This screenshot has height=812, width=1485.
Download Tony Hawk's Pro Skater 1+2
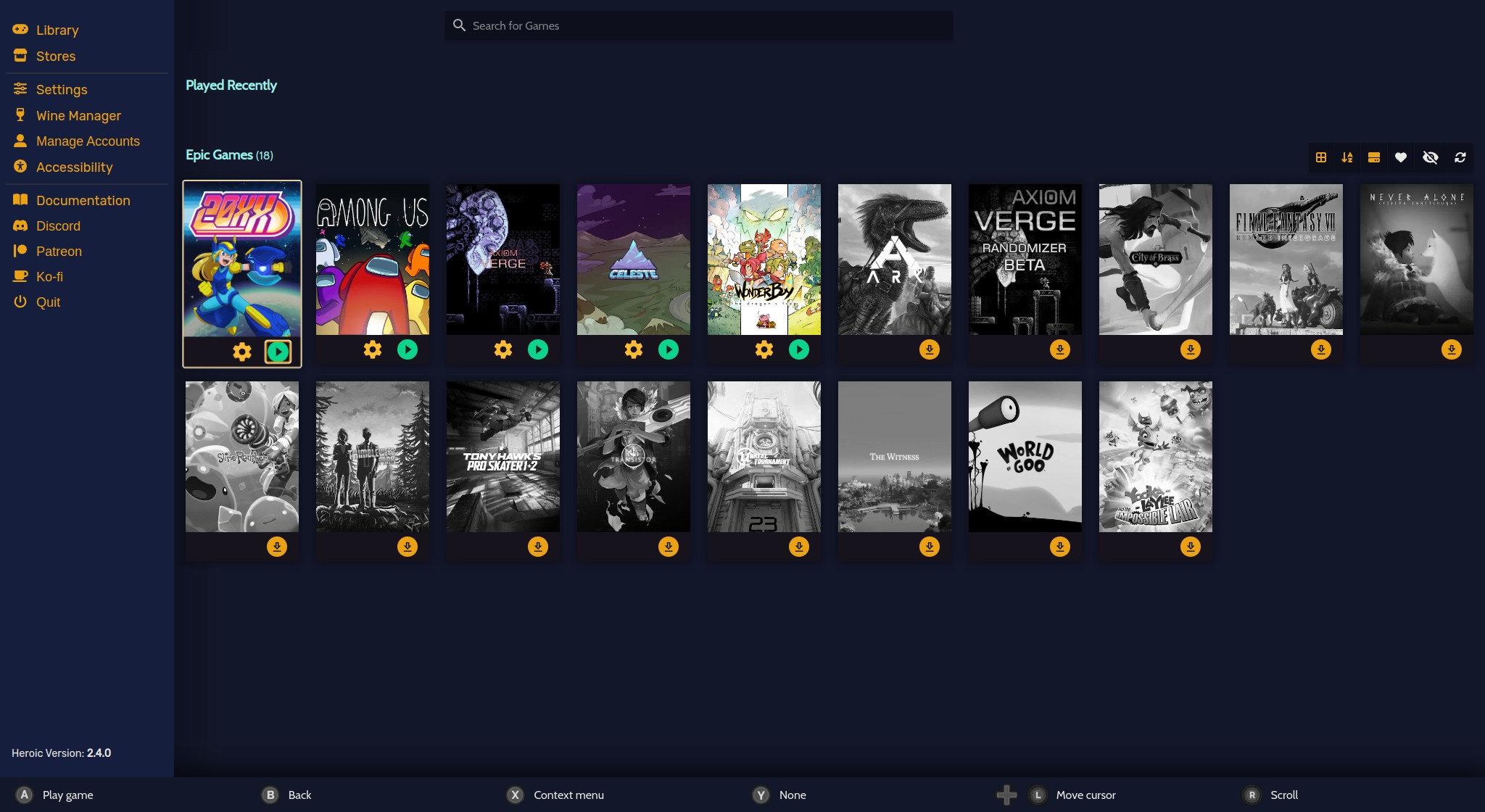click(x=538, y=547)
